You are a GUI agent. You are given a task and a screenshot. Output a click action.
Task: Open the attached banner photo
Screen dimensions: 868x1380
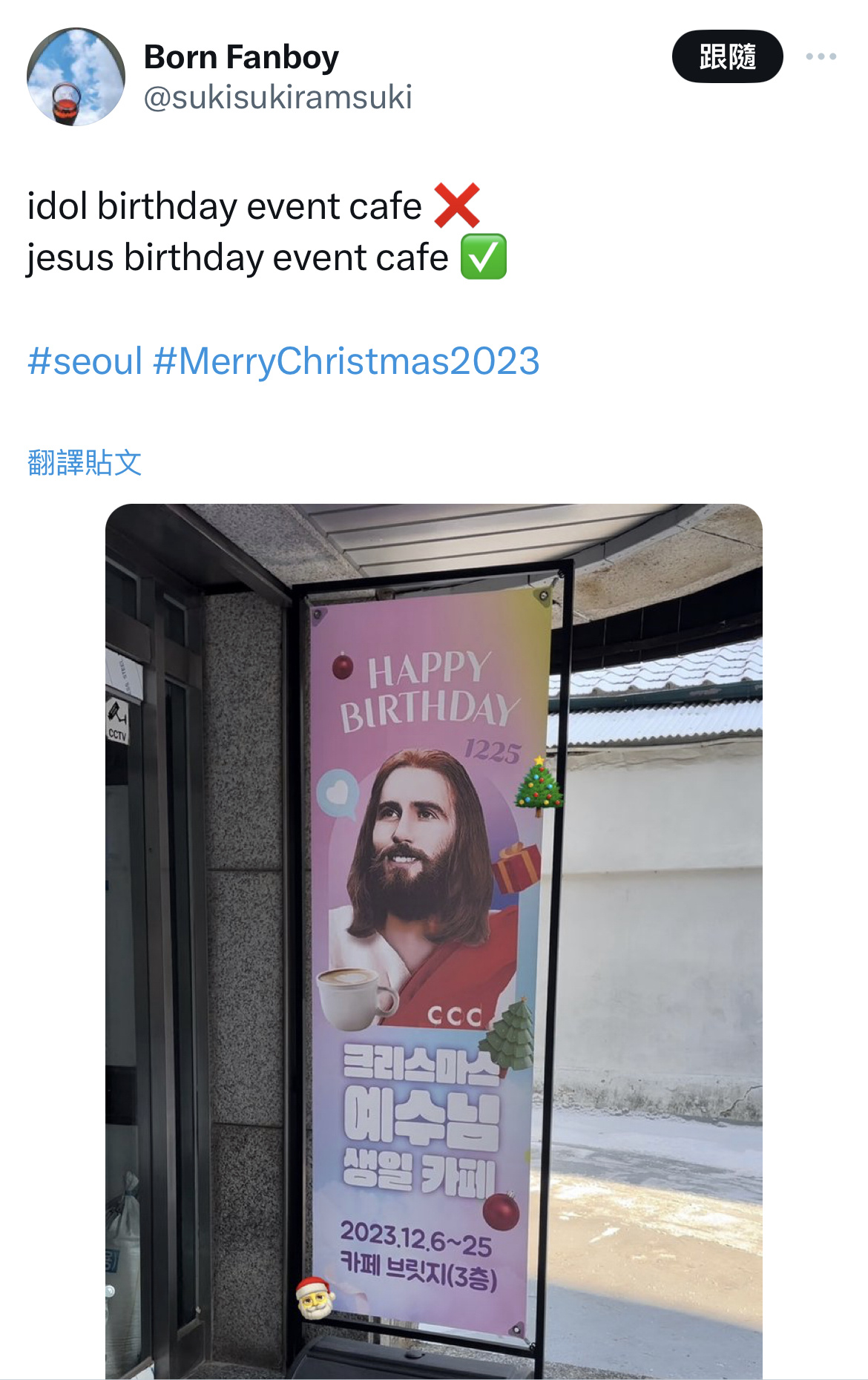click(434, 941)
